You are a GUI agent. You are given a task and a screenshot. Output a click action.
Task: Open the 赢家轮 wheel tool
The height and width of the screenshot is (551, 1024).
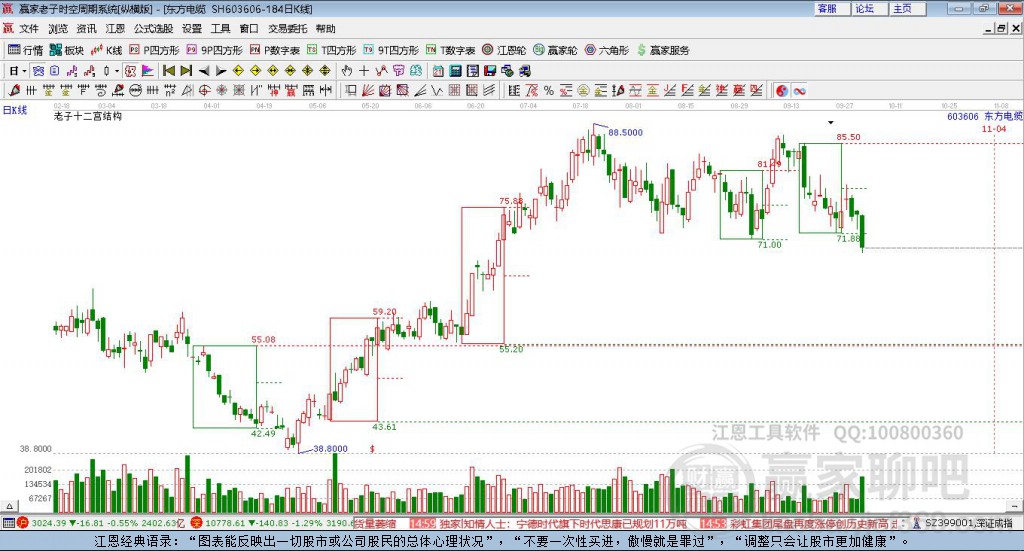click(555, 50)
